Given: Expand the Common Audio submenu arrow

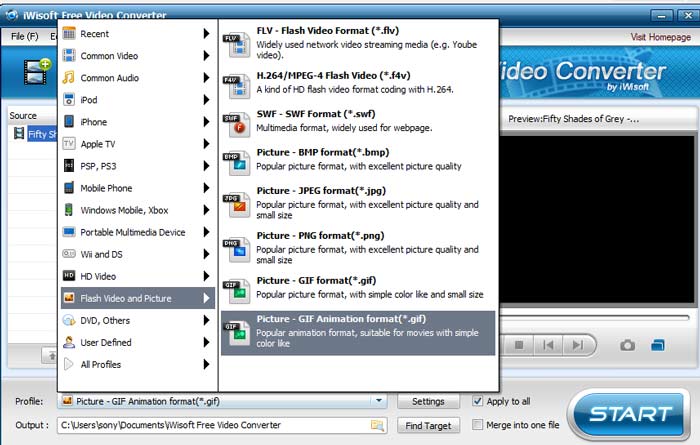Looking at the screenshot, I should (206, 77).
